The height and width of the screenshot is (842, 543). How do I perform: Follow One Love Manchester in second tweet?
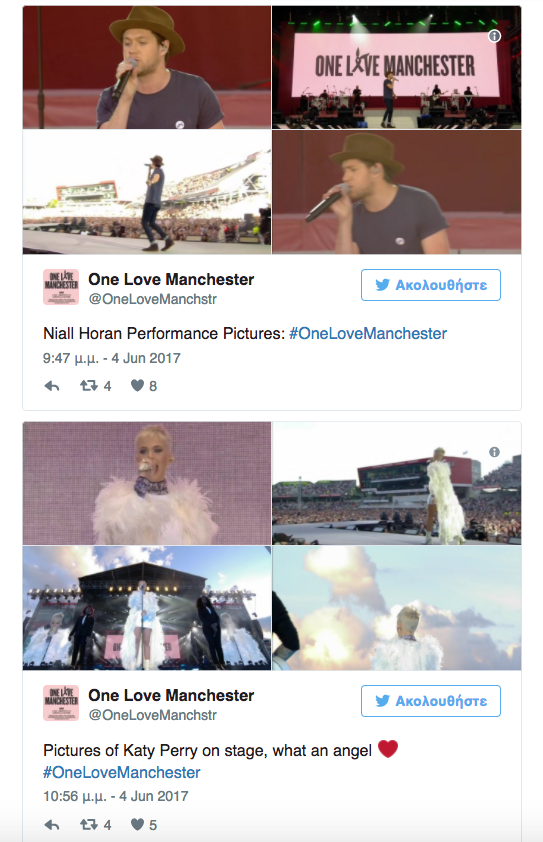click(431, 701)
